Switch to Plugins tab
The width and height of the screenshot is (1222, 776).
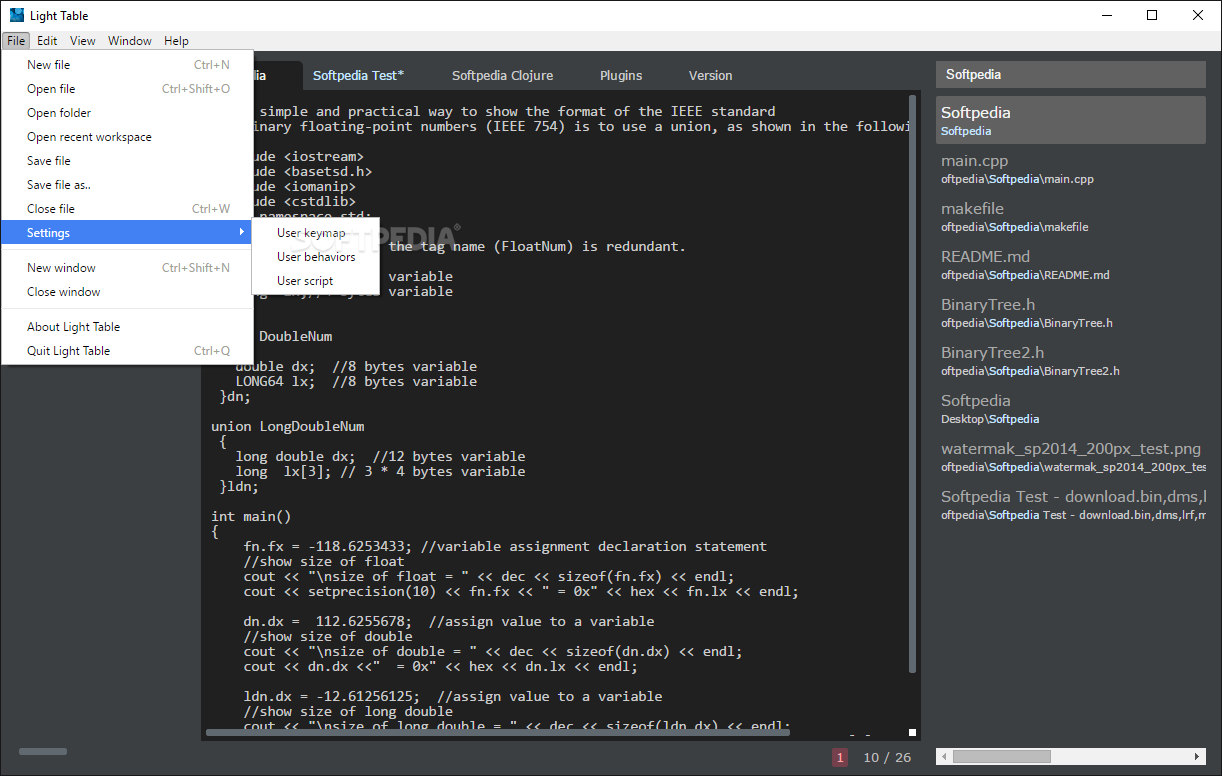(x=621, y=75)
